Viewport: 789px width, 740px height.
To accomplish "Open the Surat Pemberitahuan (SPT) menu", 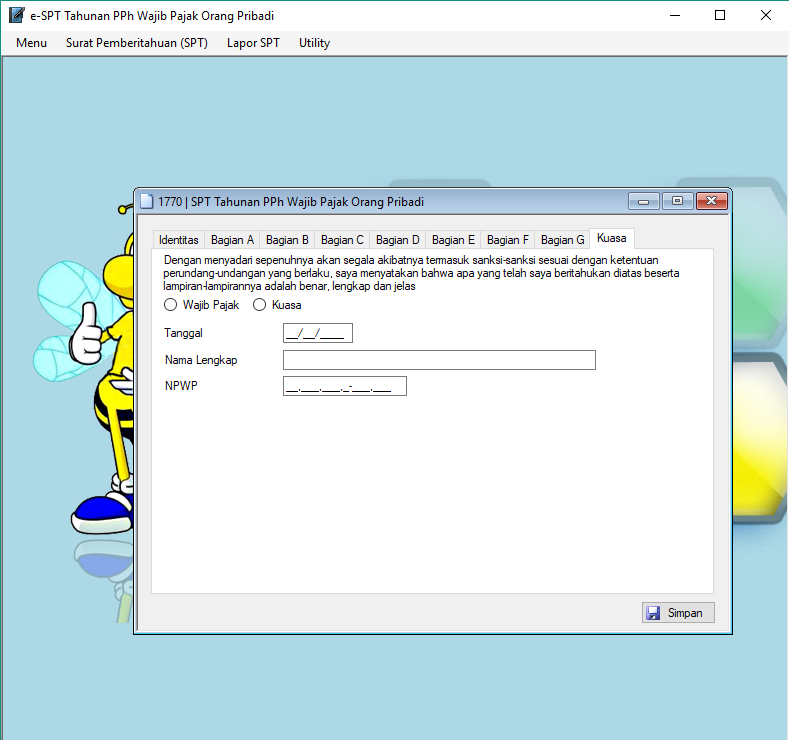I will (x=136, y=43).
